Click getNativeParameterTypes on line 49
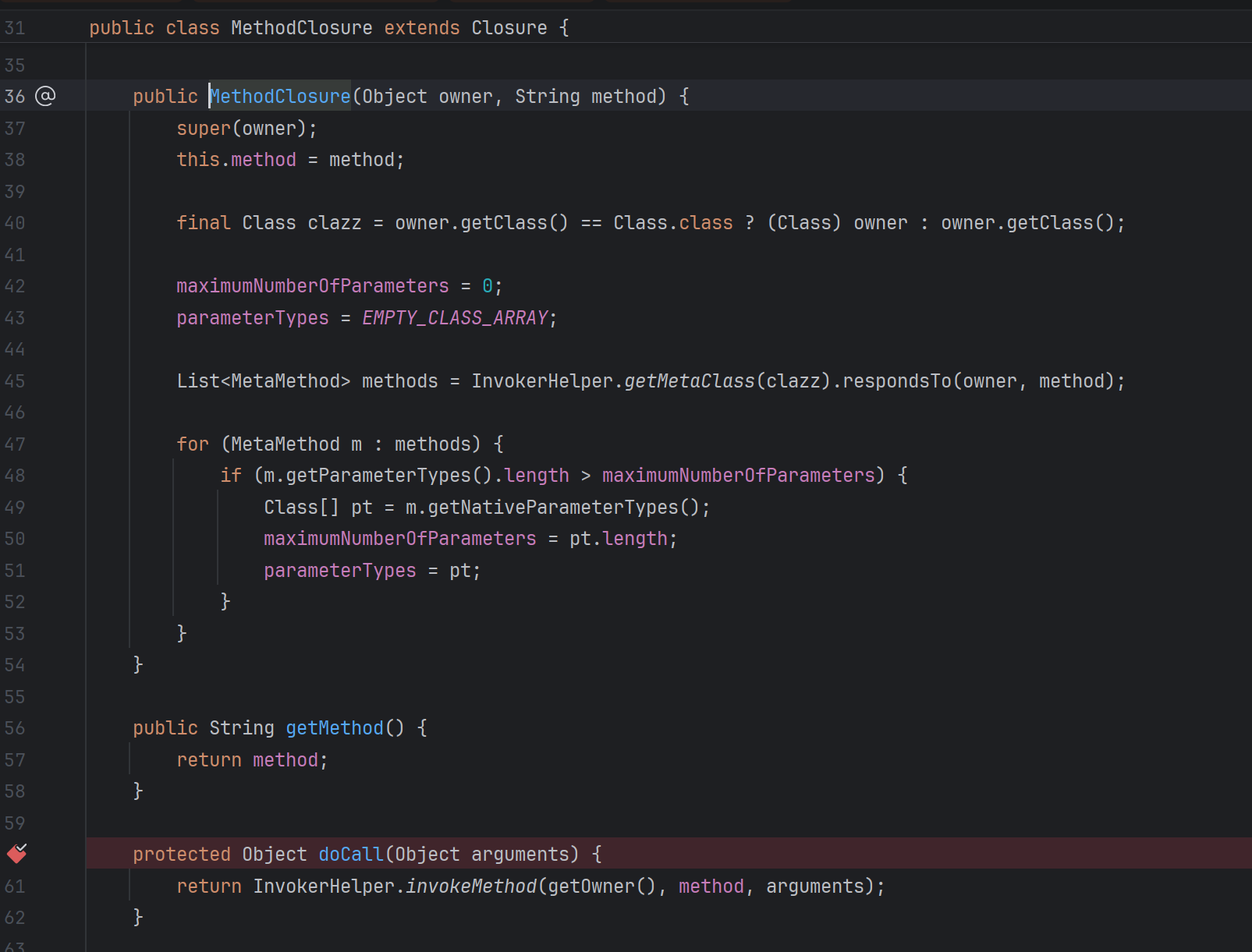Viewport: 1252px width, 952px height. coord(553,508)
